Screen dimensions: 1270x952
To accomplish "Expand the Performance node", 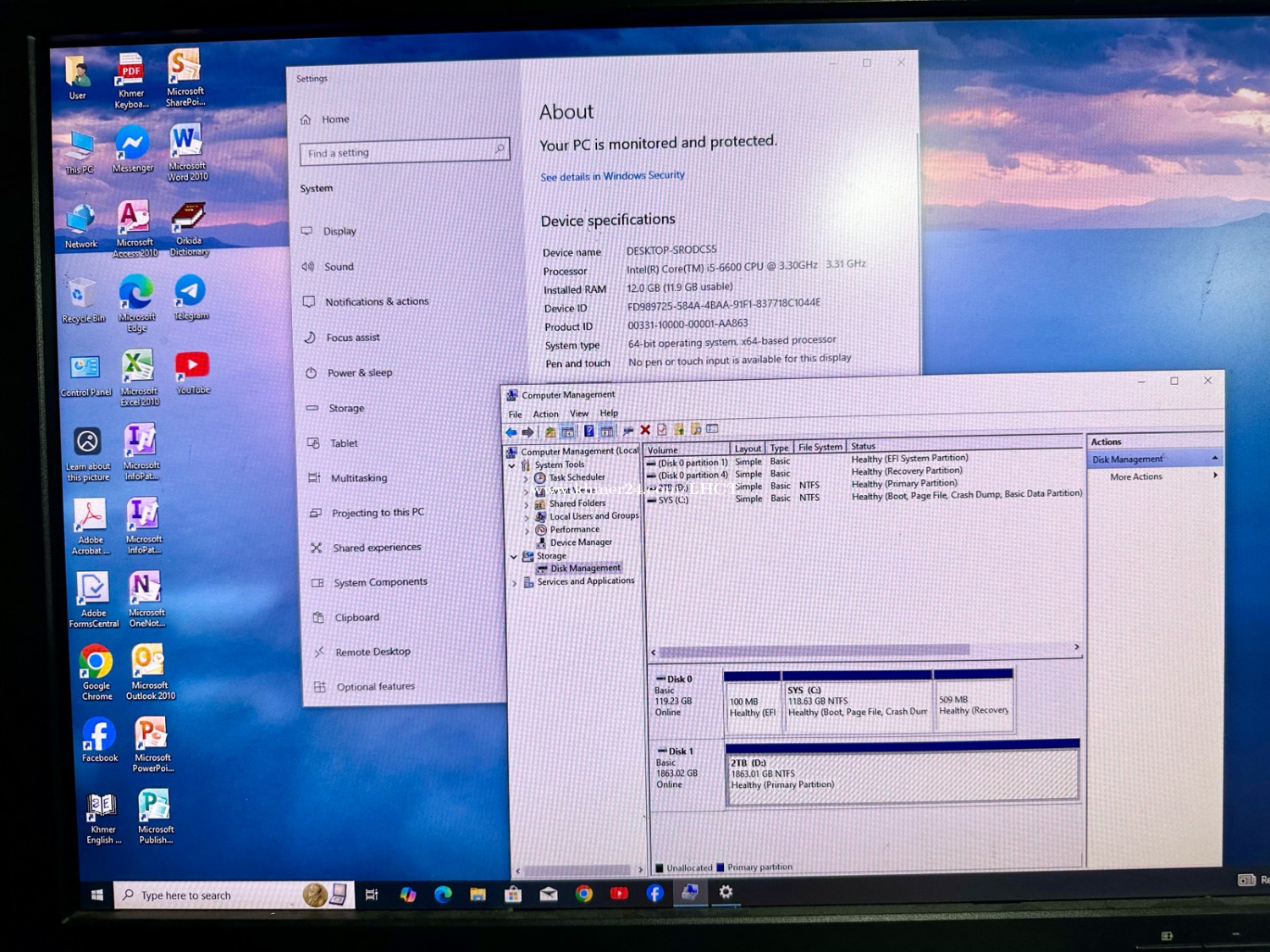I will (x=527, y=531).
